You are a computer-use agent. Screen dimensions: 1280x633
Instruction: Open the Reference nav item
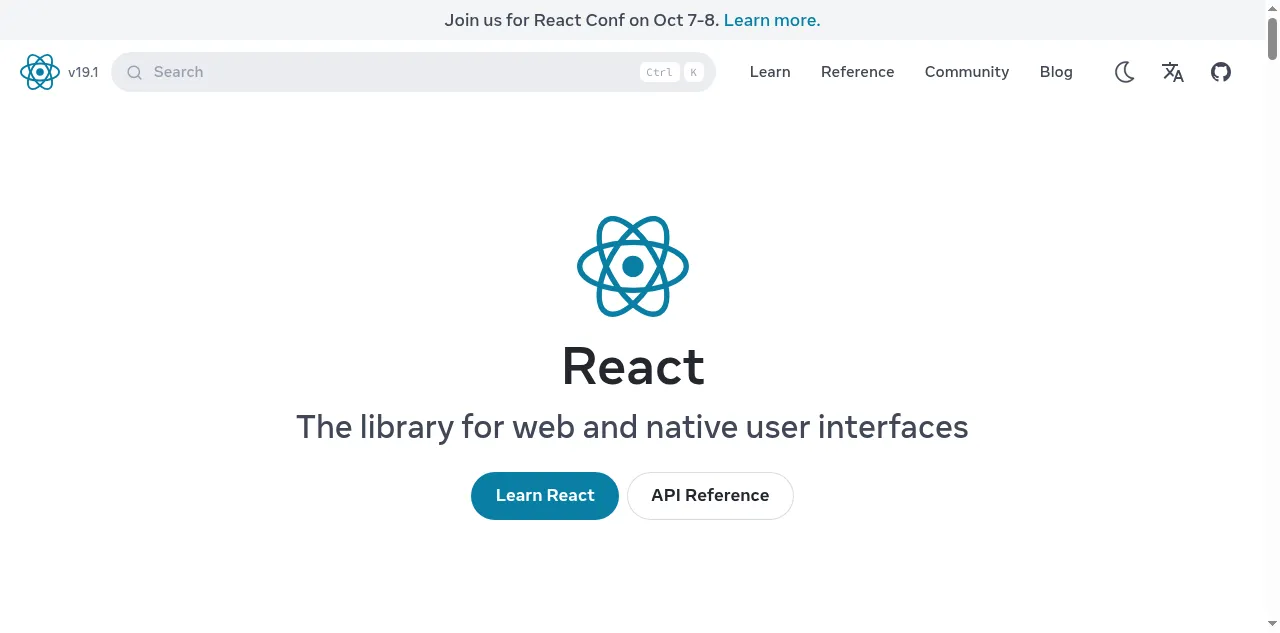(858, 72)
